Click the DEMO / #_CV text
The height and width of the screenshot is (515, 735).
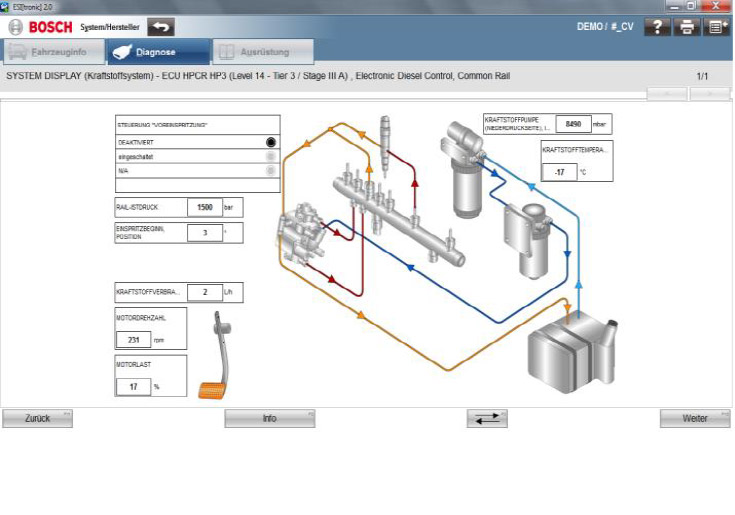pos(605,27)
